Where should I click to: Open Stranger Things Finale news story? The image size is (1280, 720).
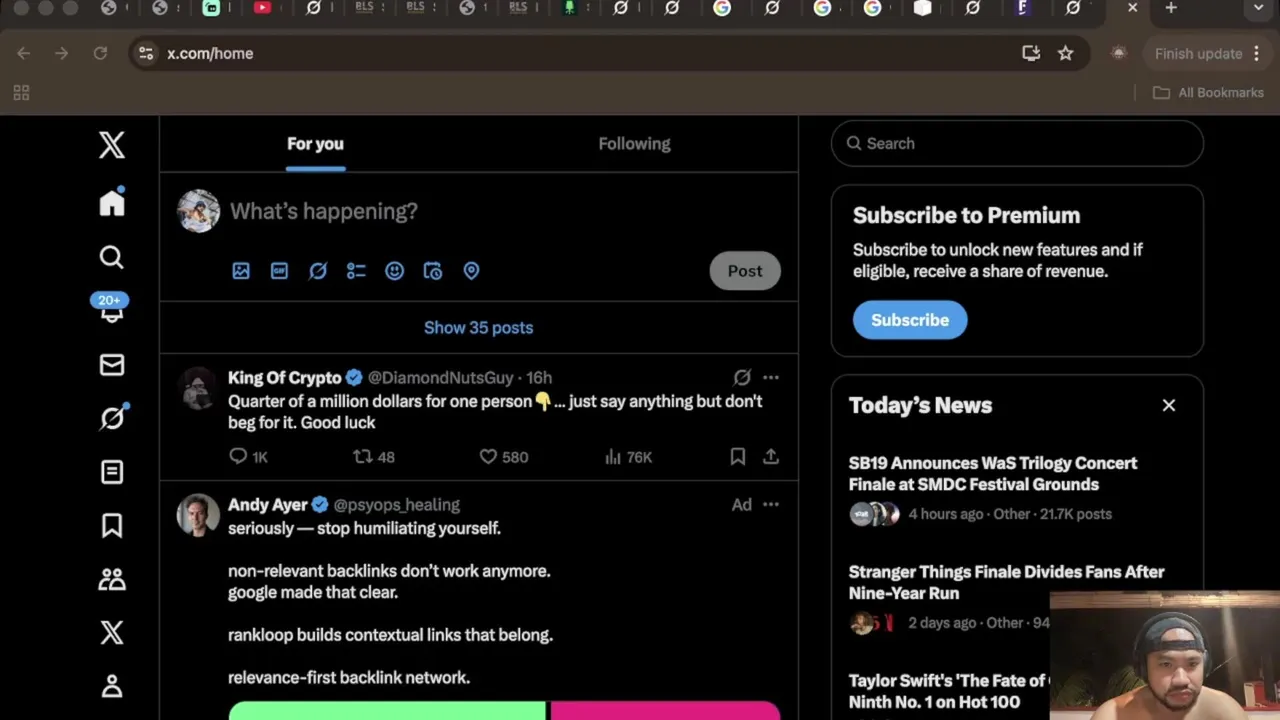(x=1006, y=582)
